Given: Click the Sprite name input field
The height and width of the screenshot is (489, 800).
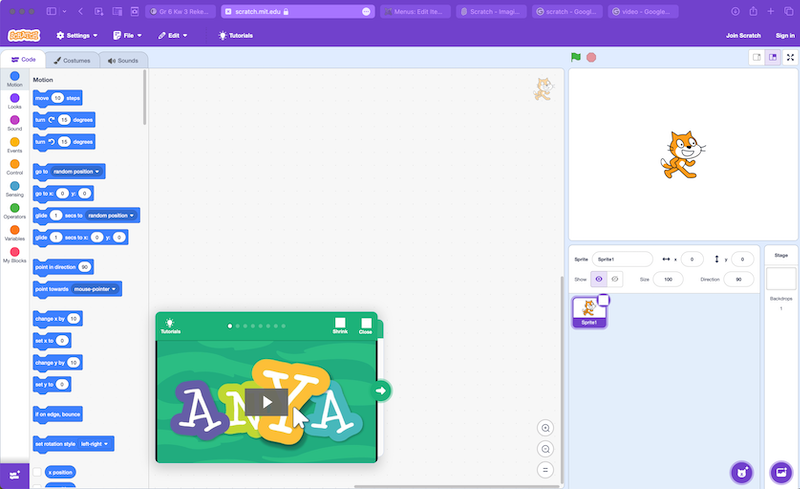Looking at the screenshot, I should point(622,259).
